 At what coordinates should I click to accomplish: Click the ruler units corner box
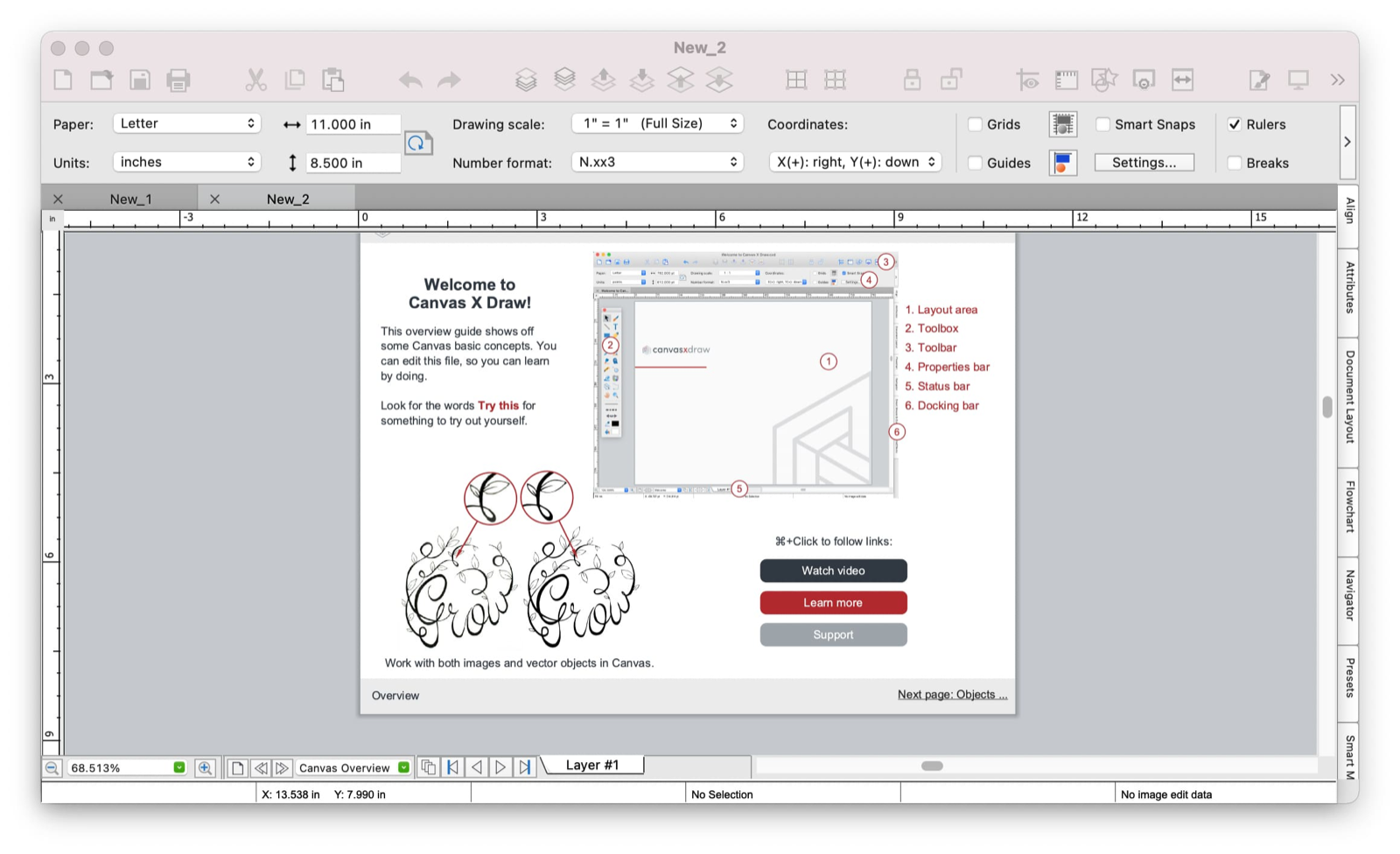point(52,219)
